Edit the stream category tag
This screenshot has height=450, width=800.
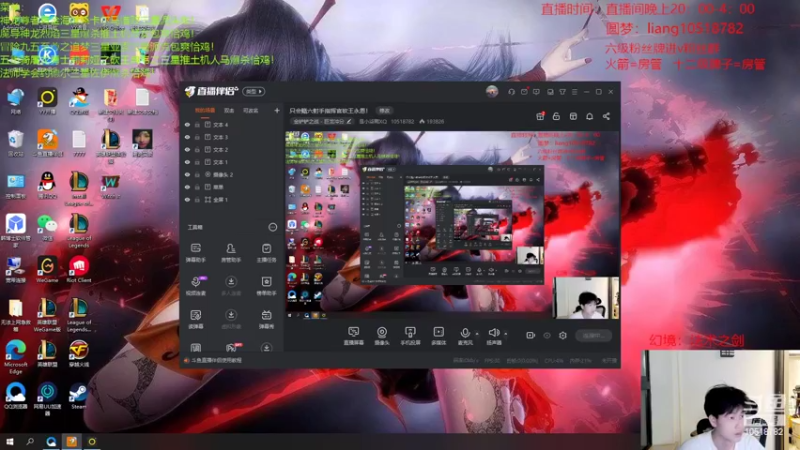(x=322, y=121)
